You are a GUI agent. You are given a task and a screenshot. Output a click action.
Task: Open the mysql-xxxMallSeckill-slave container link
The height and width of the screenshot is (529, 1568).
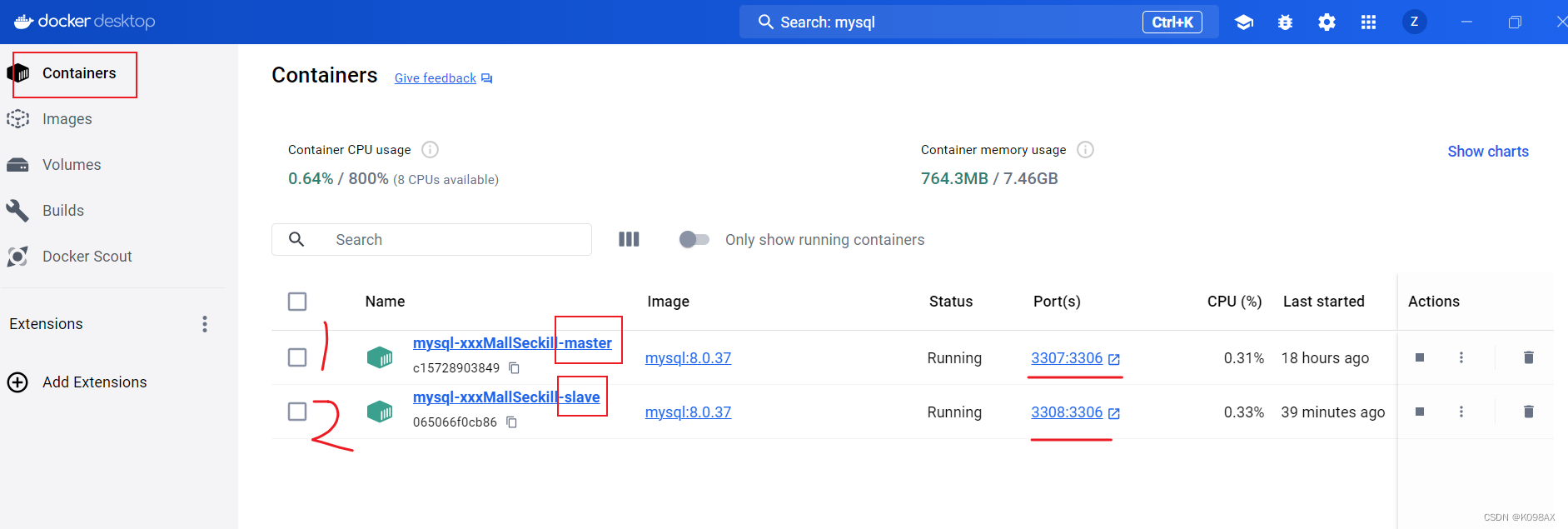click(x=506, y=397)
